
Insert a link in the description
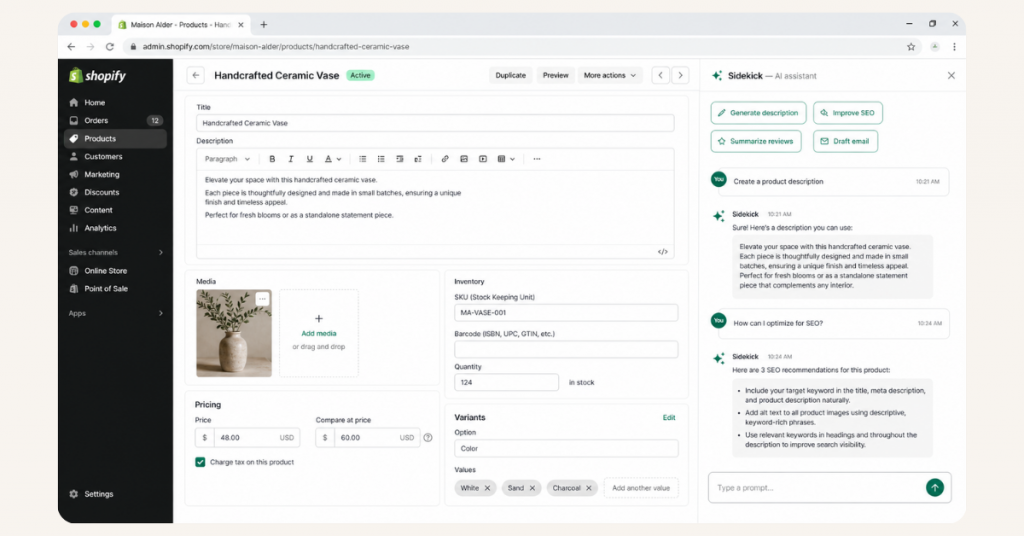(x=445, y=159)
